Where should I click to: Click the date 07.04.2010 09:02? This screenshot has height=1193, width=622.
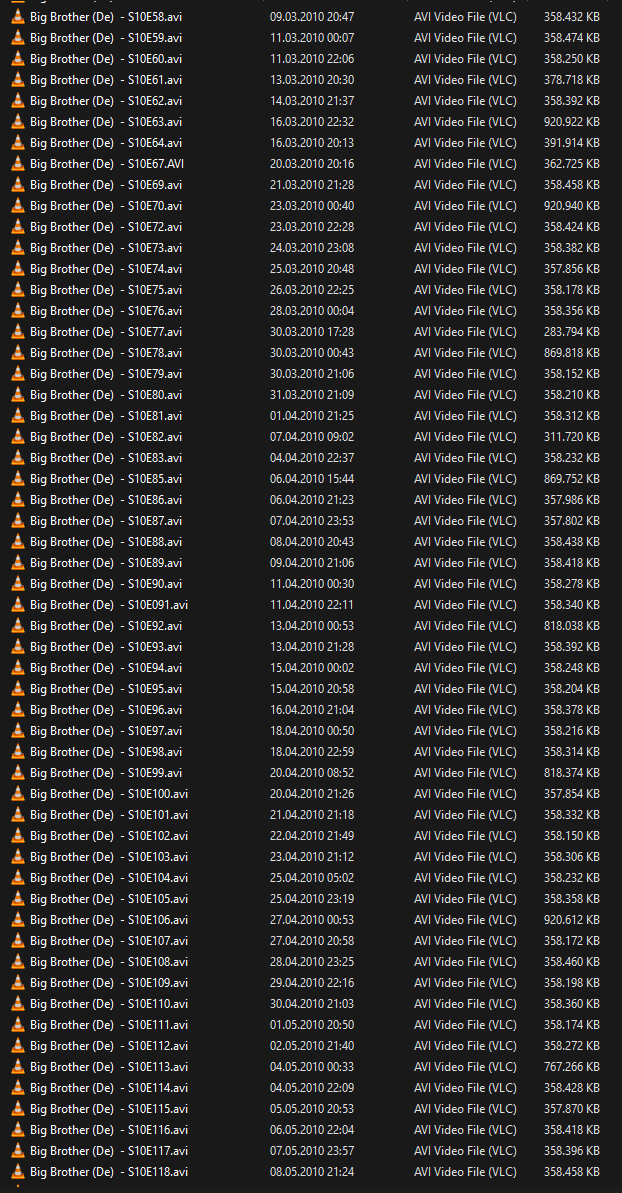[312, 437]
